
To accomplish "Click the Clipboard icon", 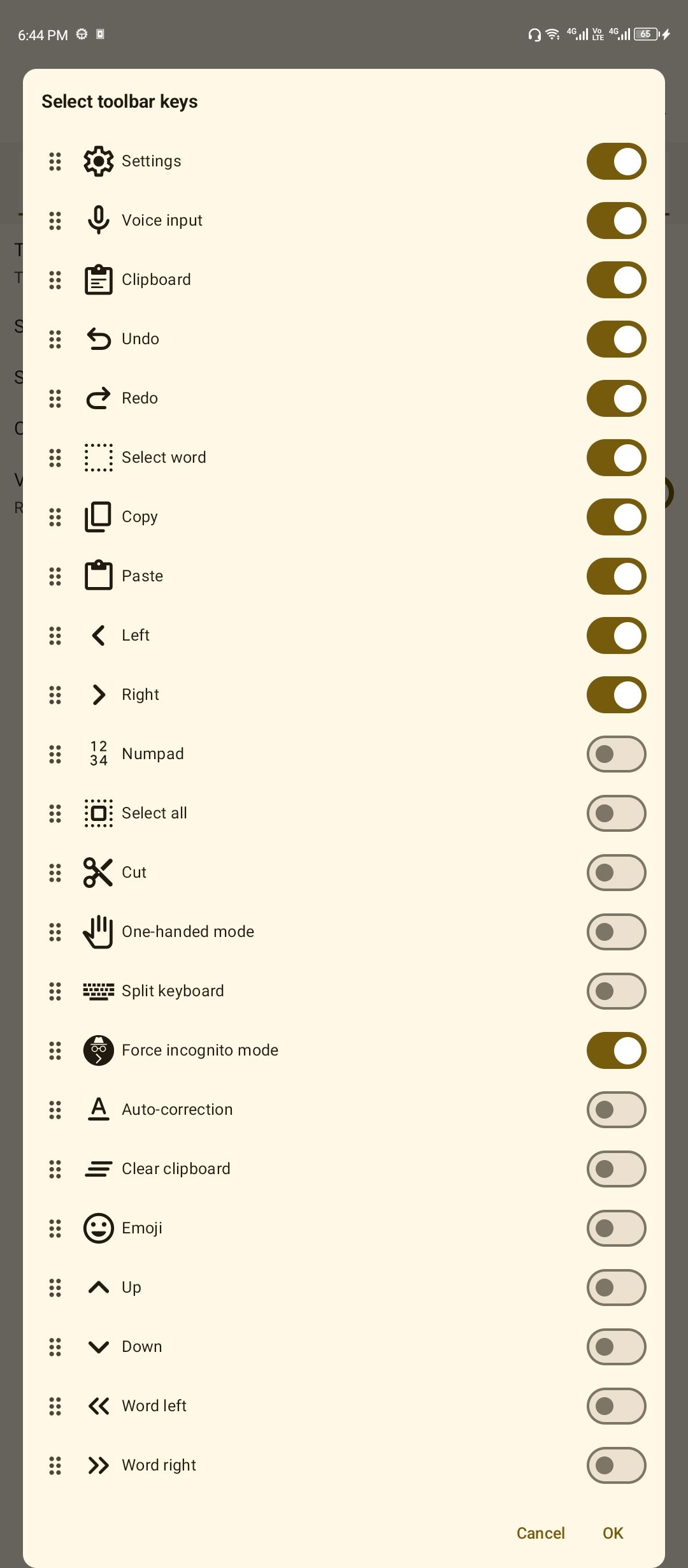I will click(99, 280).
